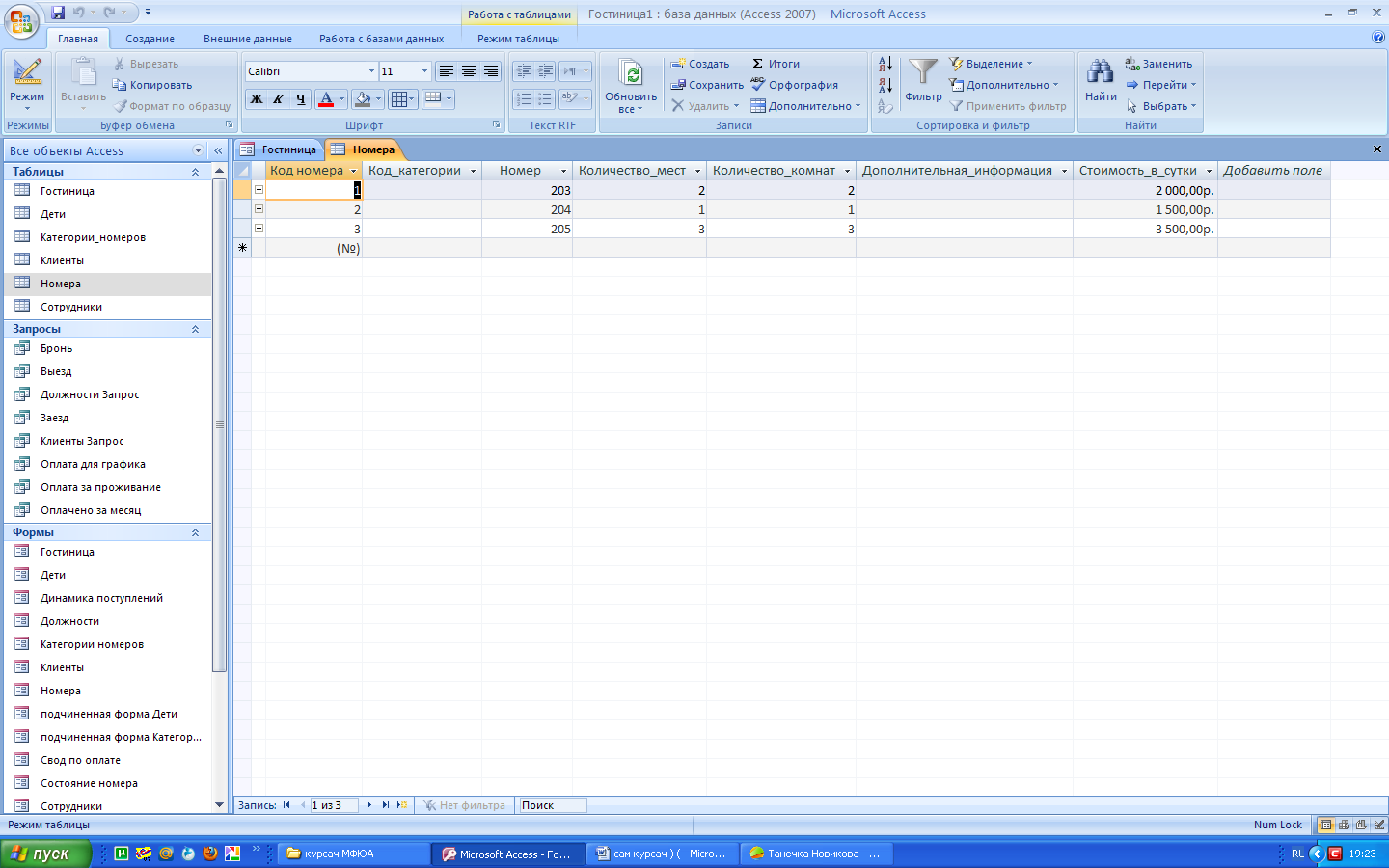Switch to the Создание ribbon tab
Viewport: 1389px width, 868px height.
pyautogui.click(x=150, y=39)
